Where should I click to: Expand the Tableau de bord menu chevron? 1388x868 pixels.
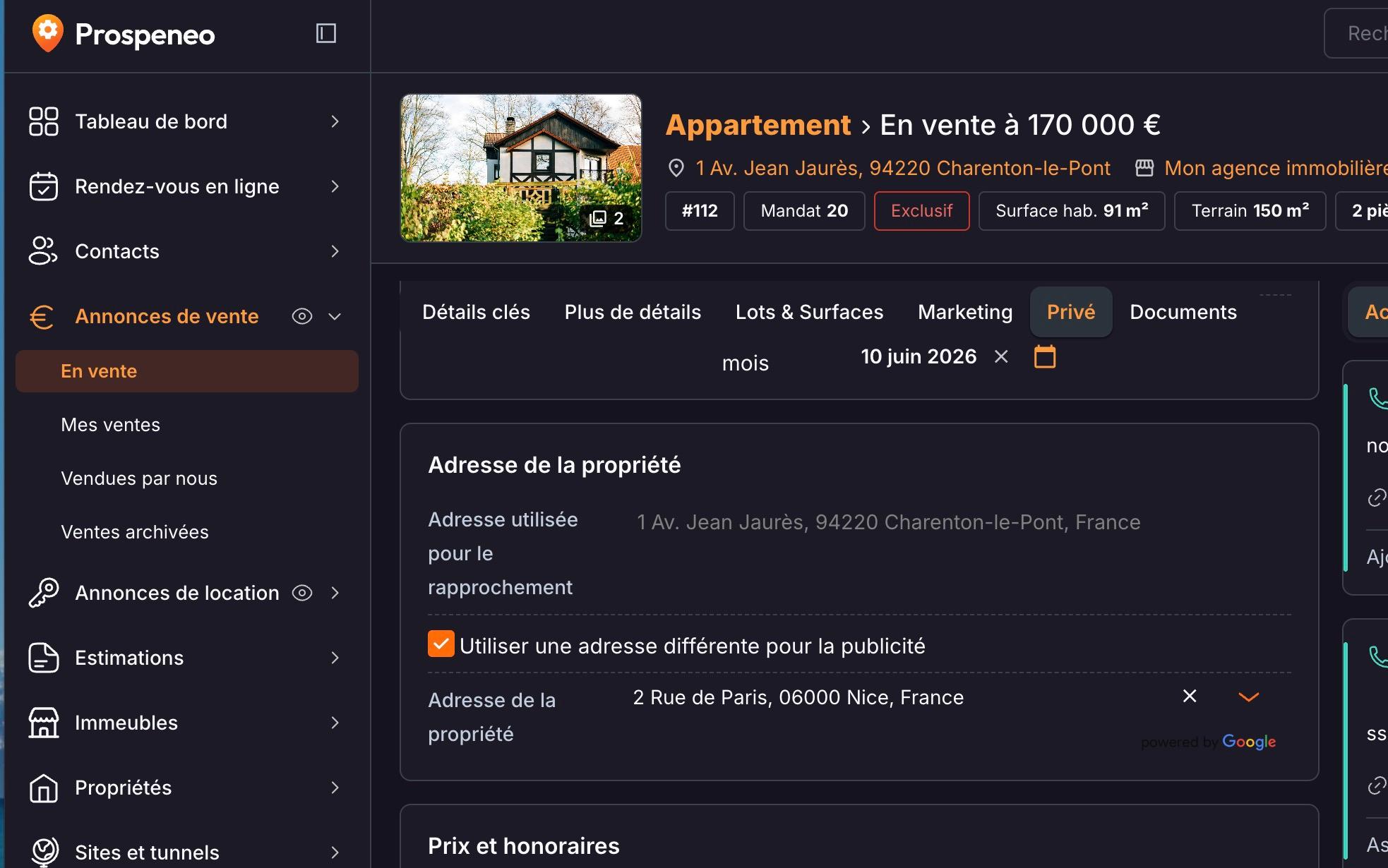click(x=335, y=121)
